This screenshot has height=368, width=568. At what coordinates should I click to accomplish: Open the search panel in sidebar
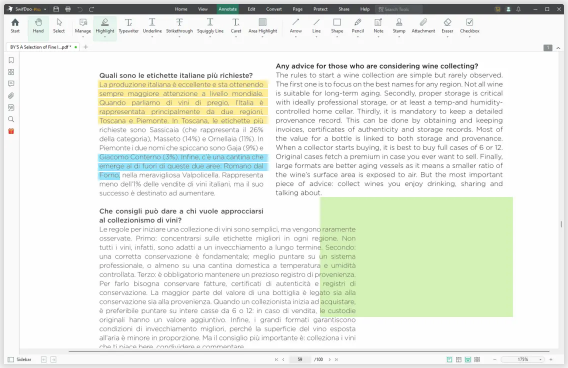tap(11, 119)
